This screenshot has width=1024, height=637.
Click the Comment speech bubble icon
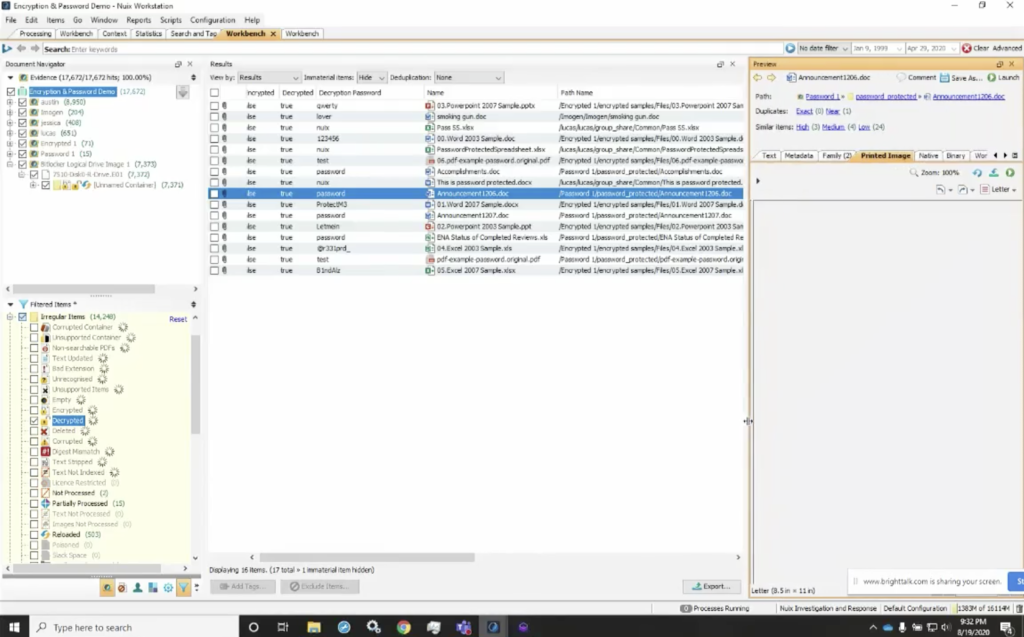tap(901, 77)
